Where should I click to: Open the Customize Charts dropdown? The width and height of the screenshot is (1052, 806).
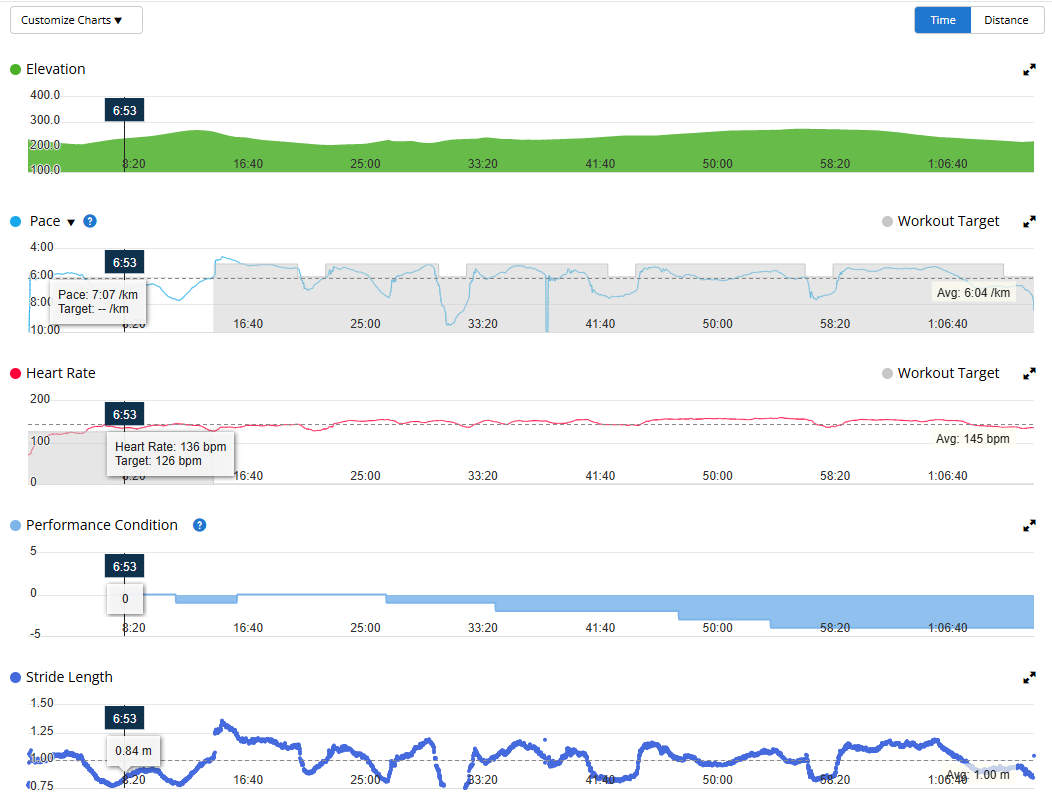77,20
